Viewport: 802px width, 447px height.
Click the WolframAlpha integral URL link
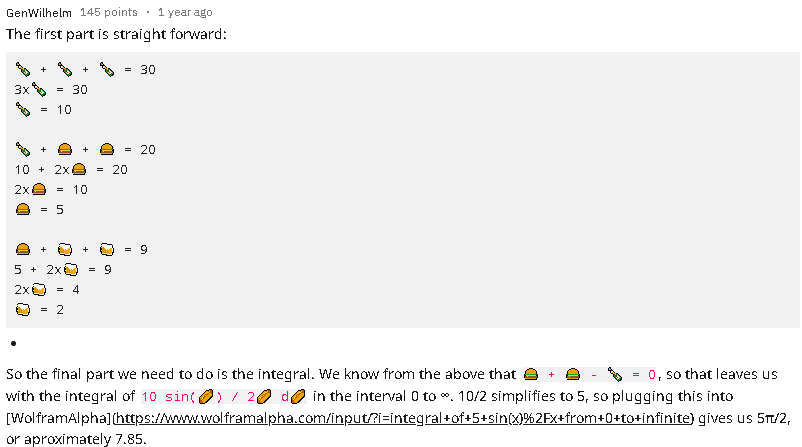point(403,418)
